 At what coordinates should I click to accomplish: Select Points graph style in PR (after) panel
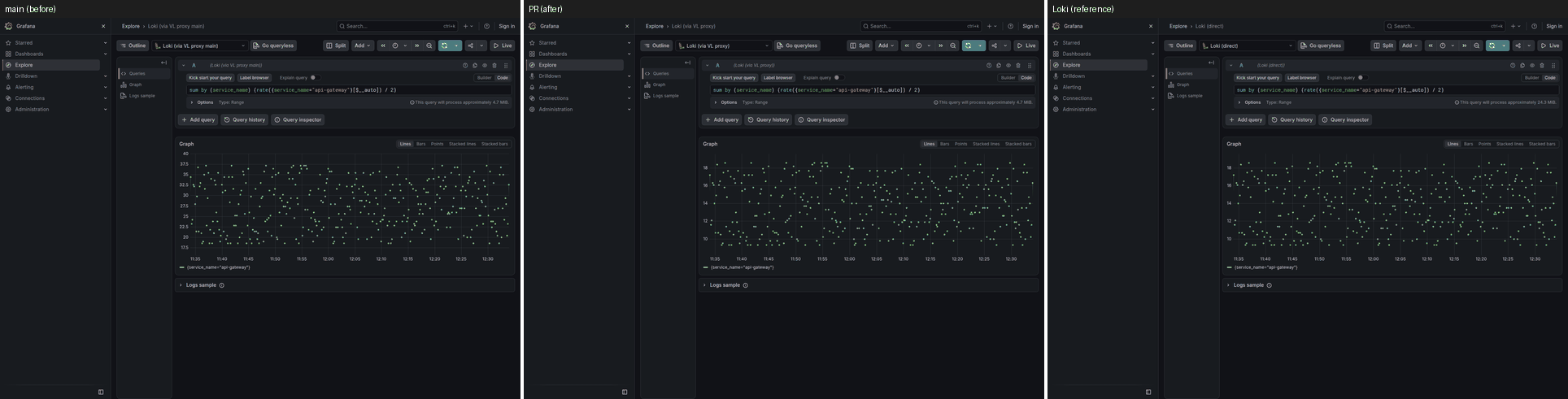(x=960, y=144)
